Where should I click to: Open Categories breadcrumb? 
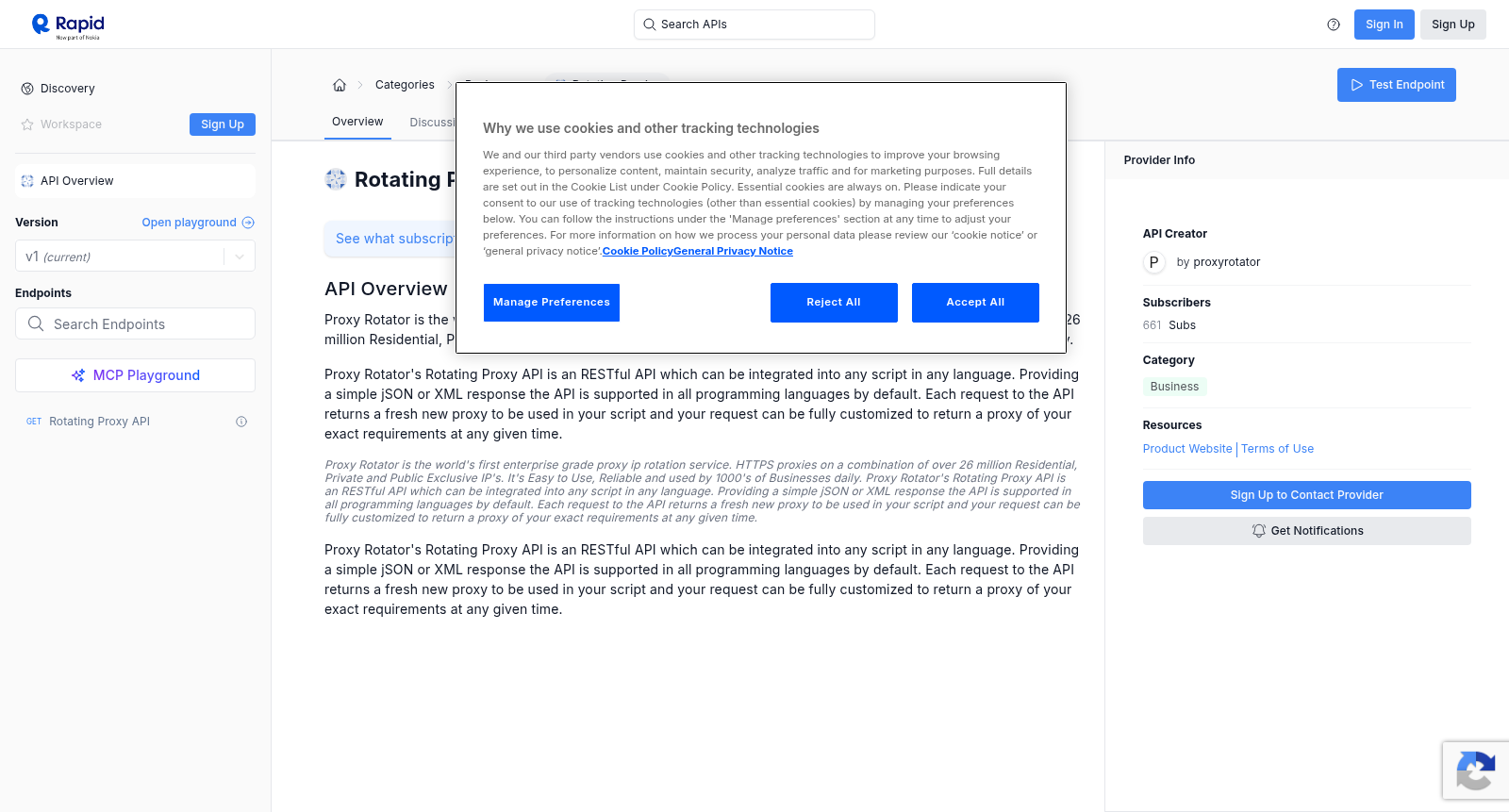[x=405, y=85]
